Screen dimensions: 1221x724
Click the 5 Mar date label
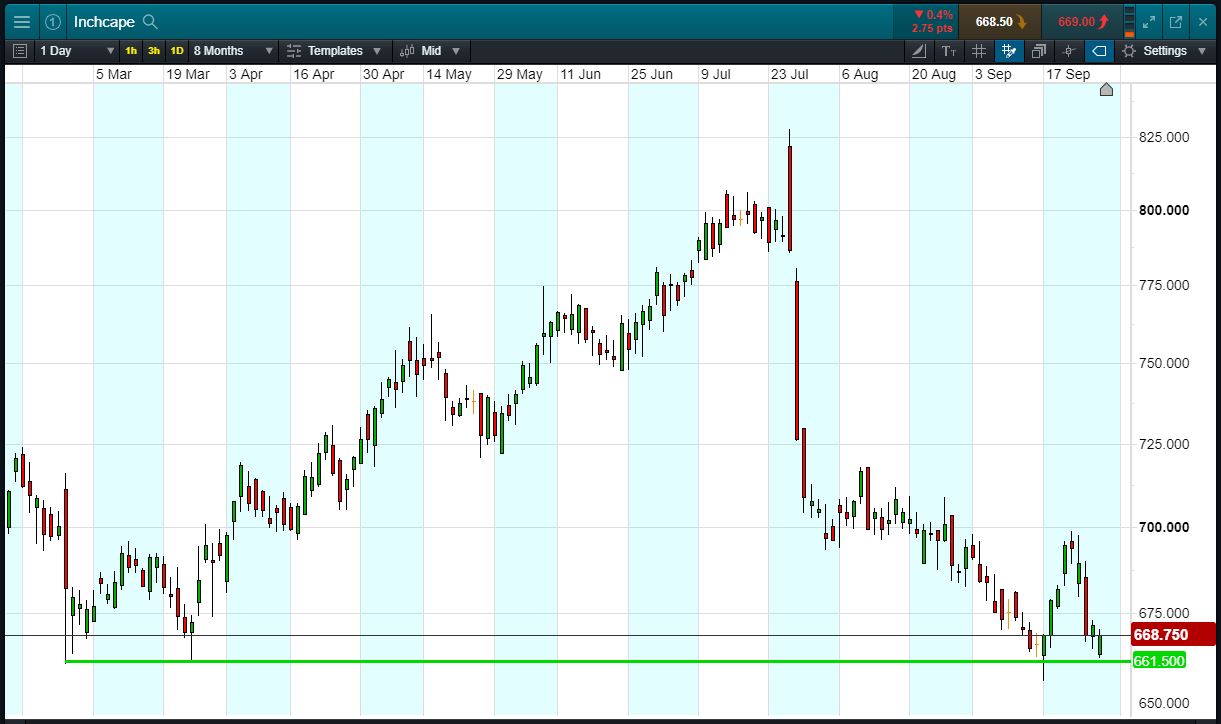pyautogui.click(x=114, y=74)
